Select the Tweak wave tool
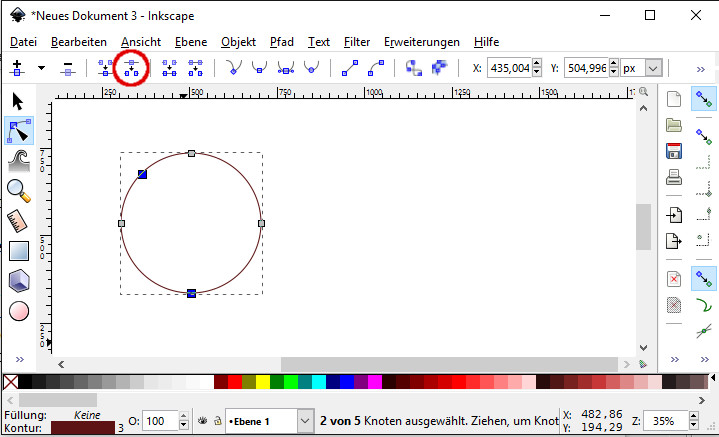The width and height of the screenshot is (719, 437). (x=18, y=160)
